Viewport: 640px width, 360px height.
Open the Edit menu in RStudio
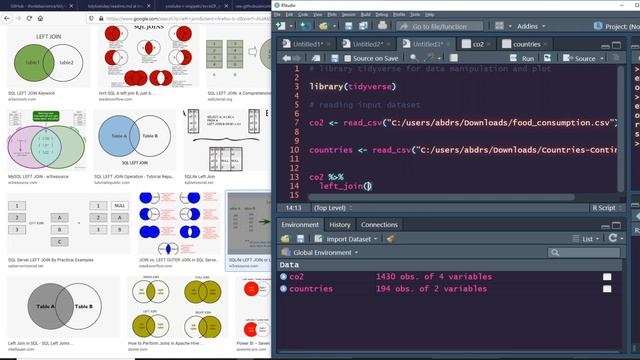click(x=289, y=14)
